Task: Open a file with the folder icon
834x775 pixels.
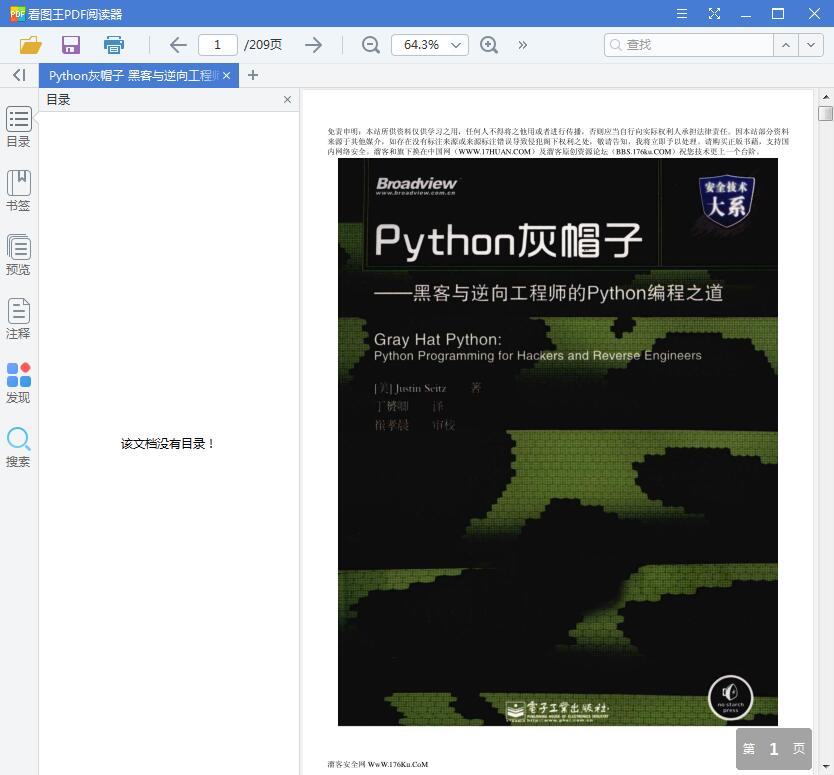Action: 30,45
